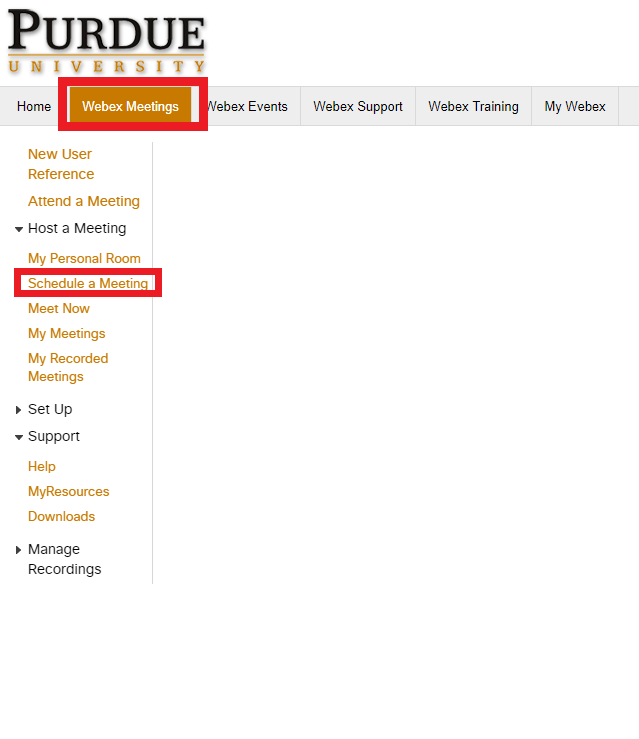Image resolution: width=639 pixels, height=739 pixels.
Task: Expand the Set Up section arrow
Action: coord(18,410)
